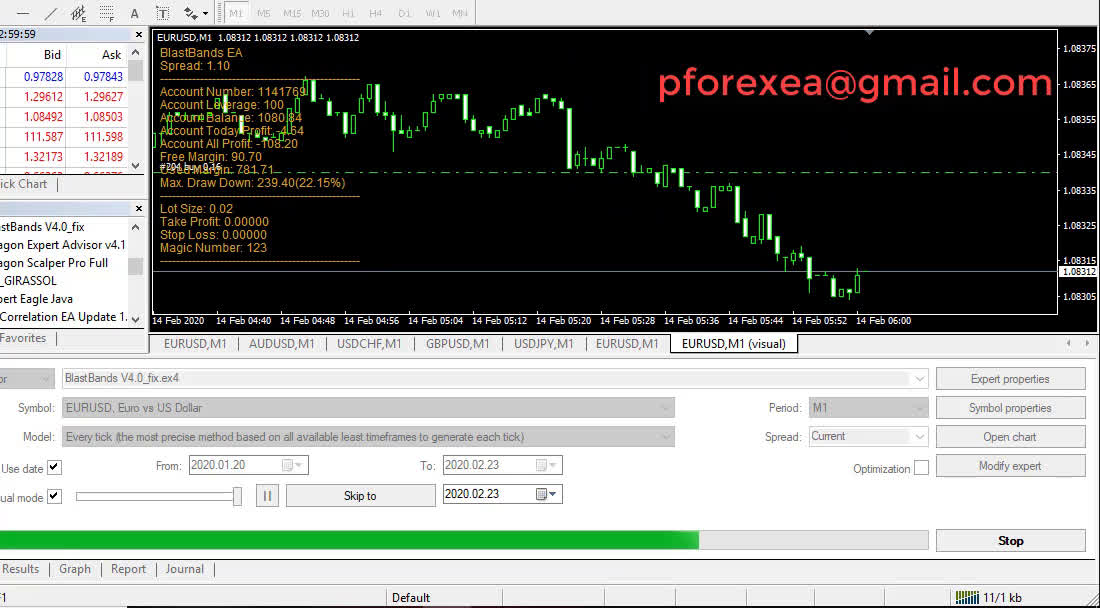Enable the Optimization checkbox
This screenshot has height=608, width=1100.
[921, 467]
